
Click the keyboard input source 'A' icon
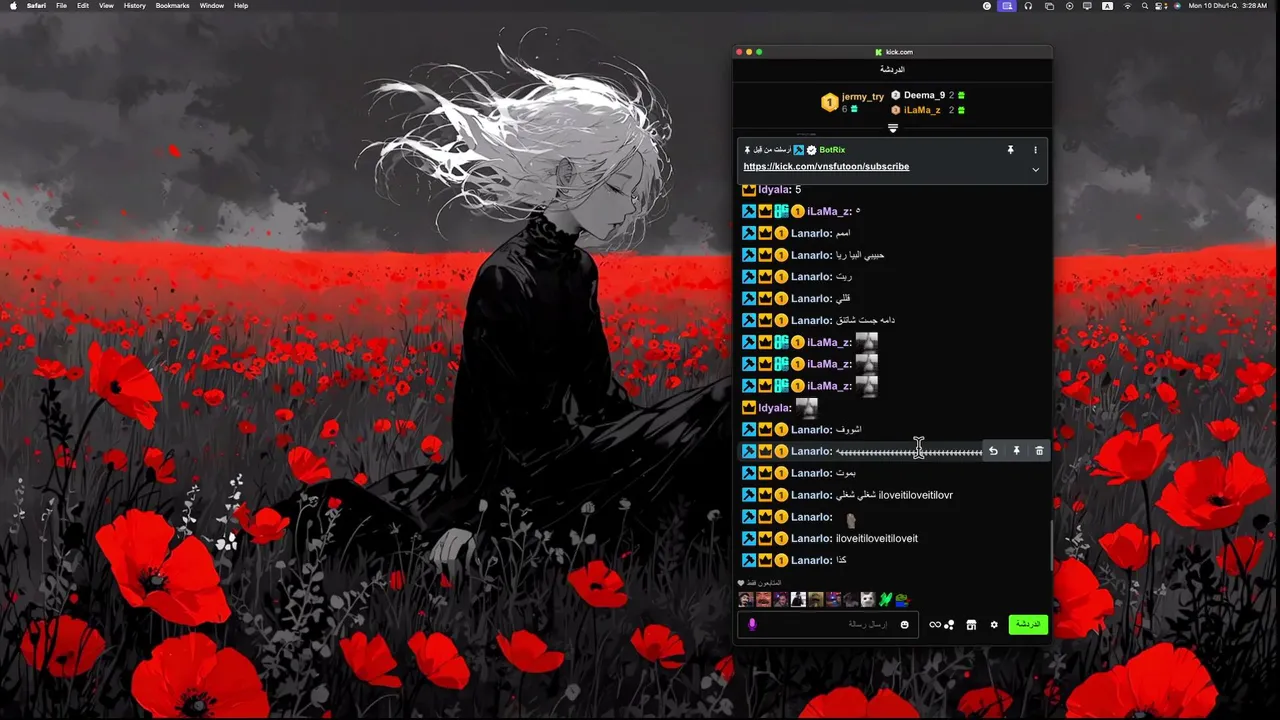(x=1107, y=6)
